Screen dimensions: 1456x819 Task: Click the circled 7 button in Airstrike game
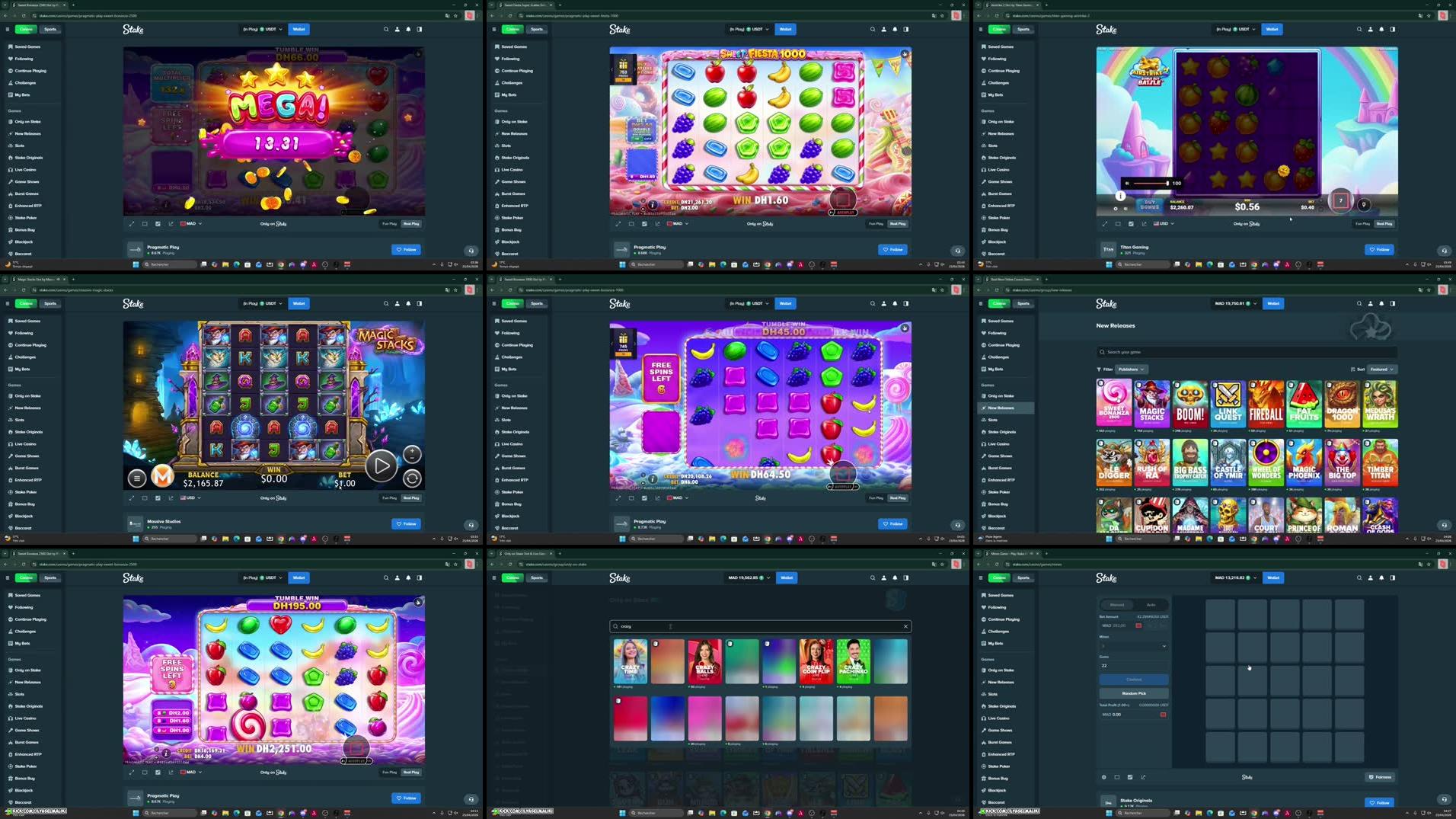1341,201
